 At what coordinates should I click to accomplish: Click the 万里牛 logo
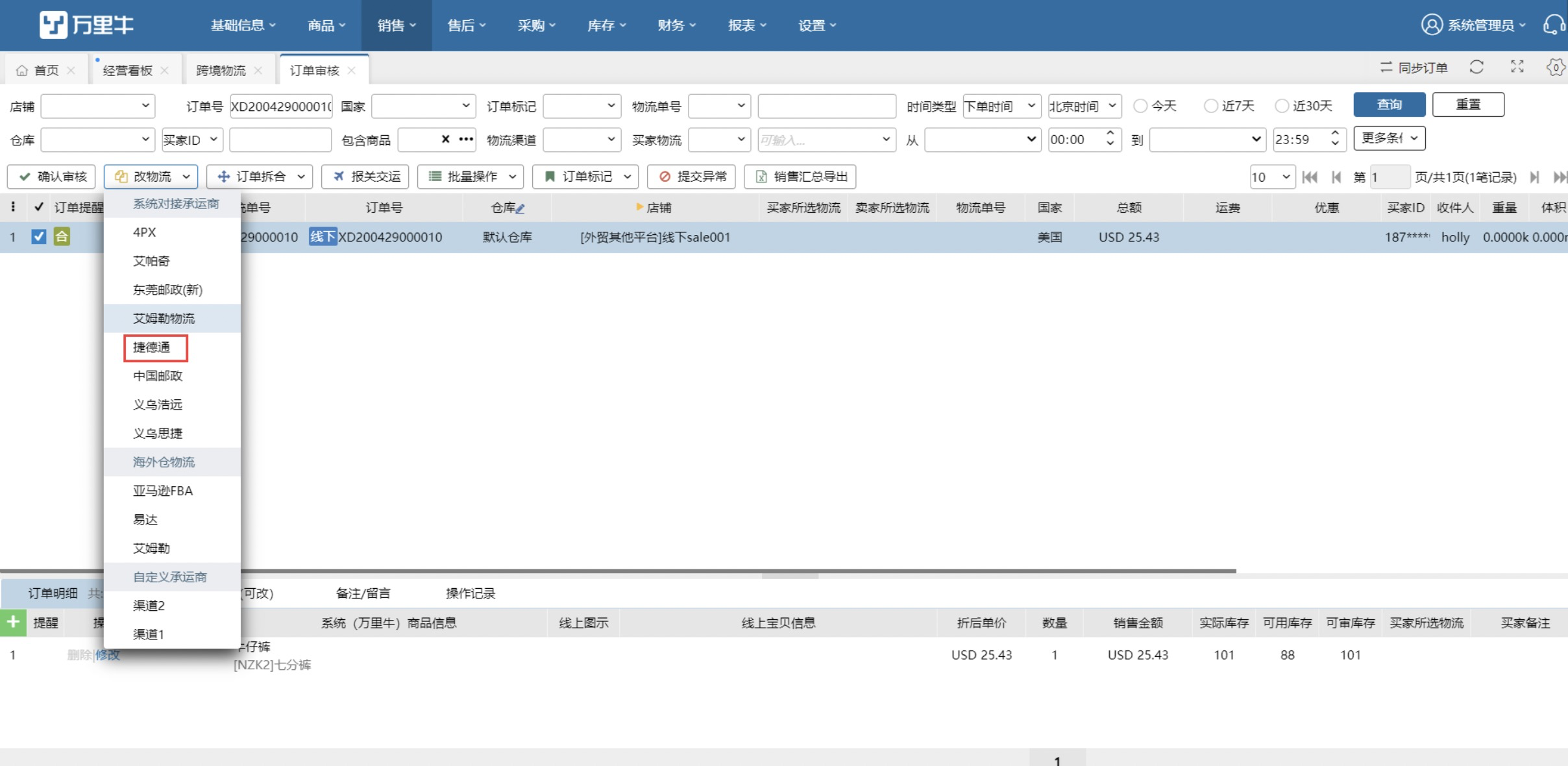(x=86, y=25)
